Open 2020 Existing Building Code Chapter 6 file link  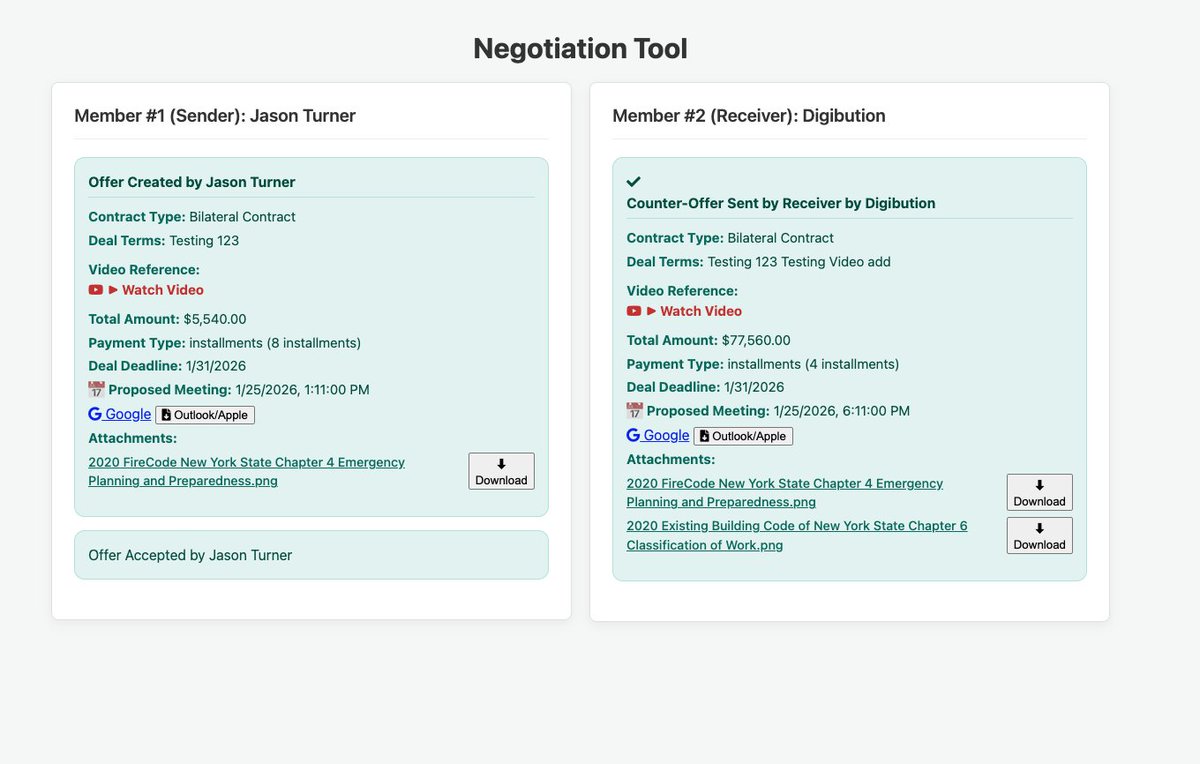797,535
